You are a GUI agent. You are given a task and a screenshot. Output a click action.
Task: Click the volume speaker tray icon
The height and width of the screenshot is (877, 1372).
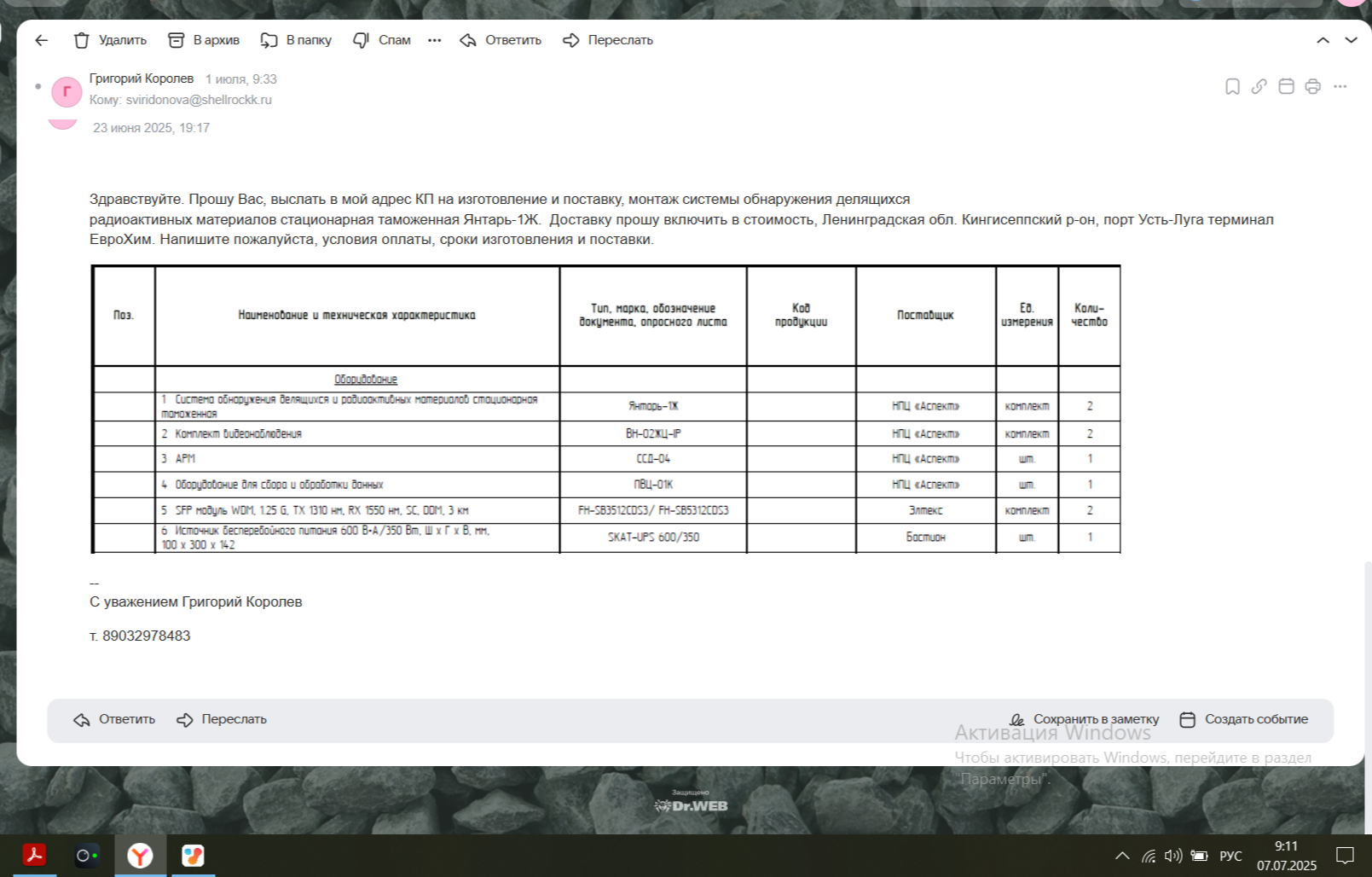pyautogui.click(x=1173, y=856)
